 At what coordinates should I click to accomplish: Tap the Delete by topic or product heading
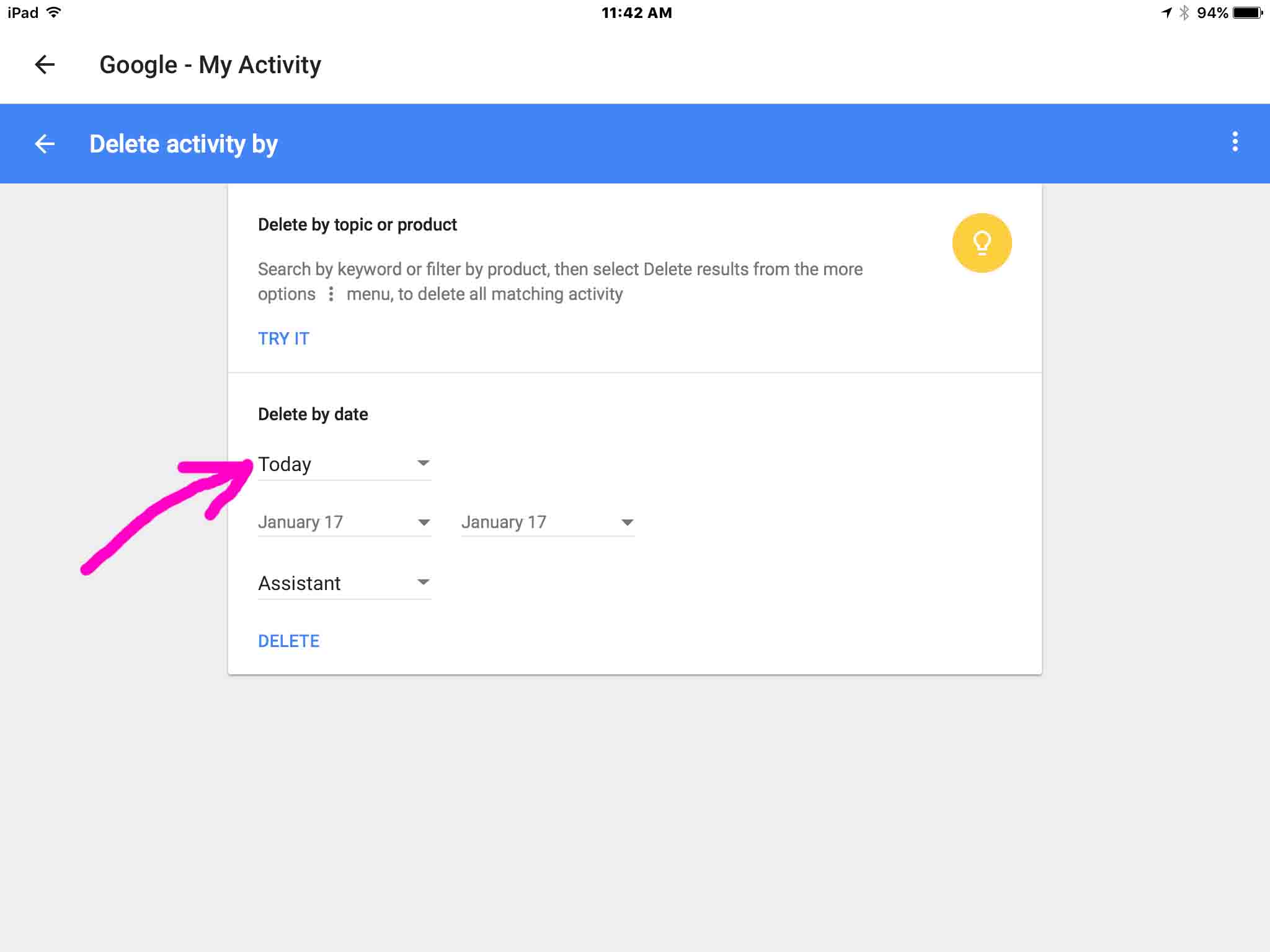pos(357,224)
